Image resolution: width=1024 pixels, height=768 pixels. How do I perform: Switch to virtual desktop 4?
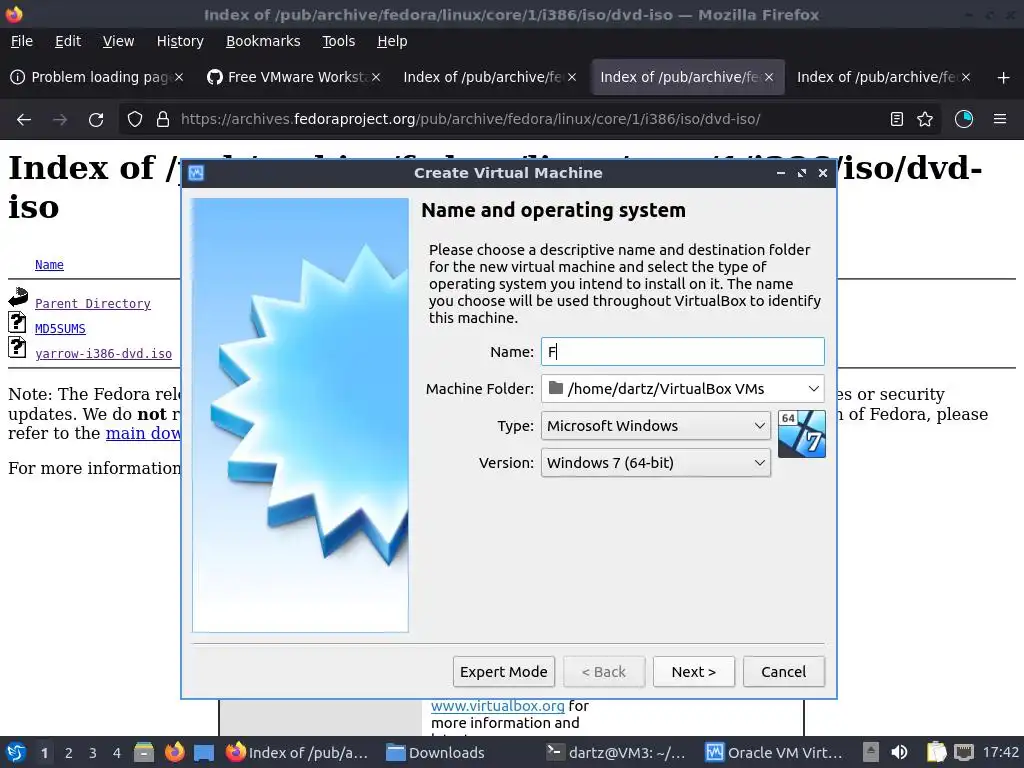coord(116,753)
